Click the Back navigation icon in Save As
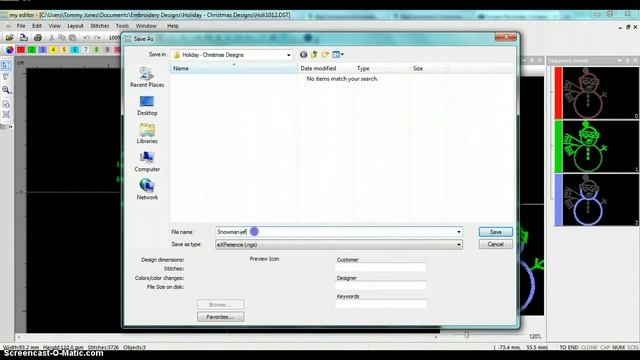 click(x=303, y=54)
